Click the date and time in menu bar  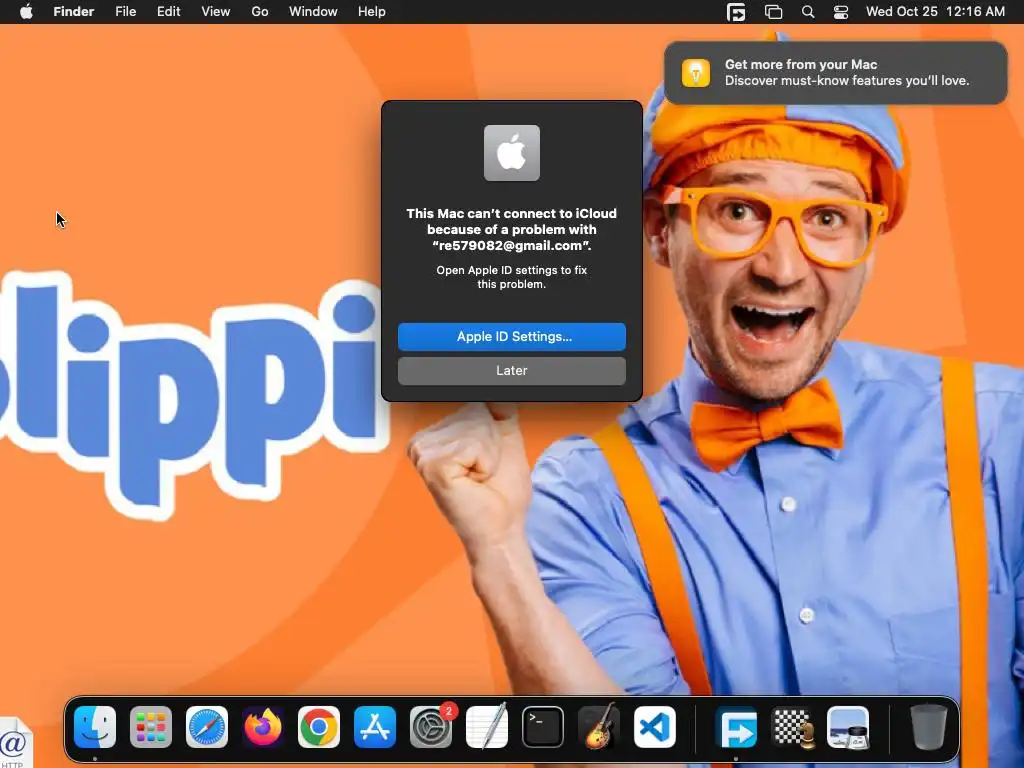coord(935,12)
